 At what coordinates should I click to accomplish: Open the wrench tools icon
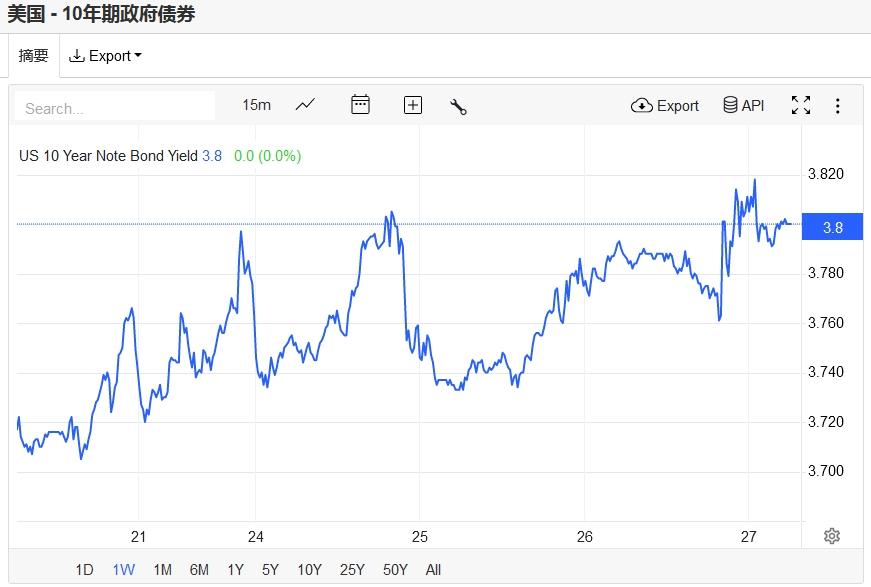(x=458, y=106)
